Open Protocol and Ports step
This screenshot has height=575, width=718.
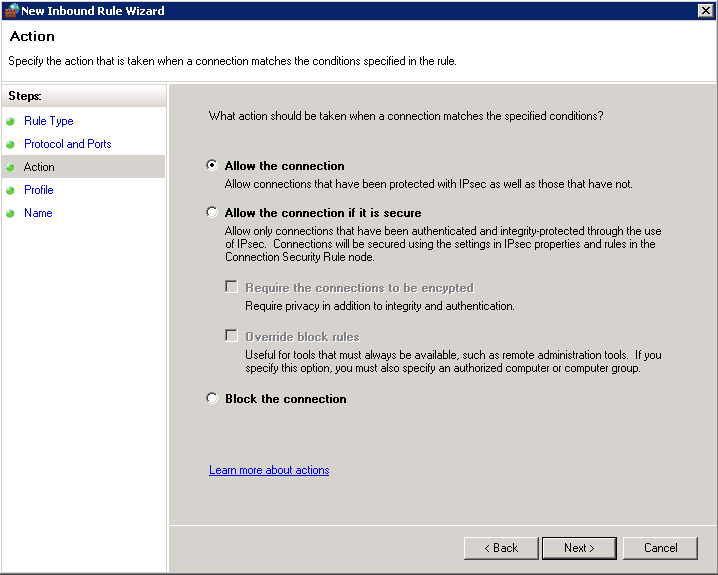67,144
